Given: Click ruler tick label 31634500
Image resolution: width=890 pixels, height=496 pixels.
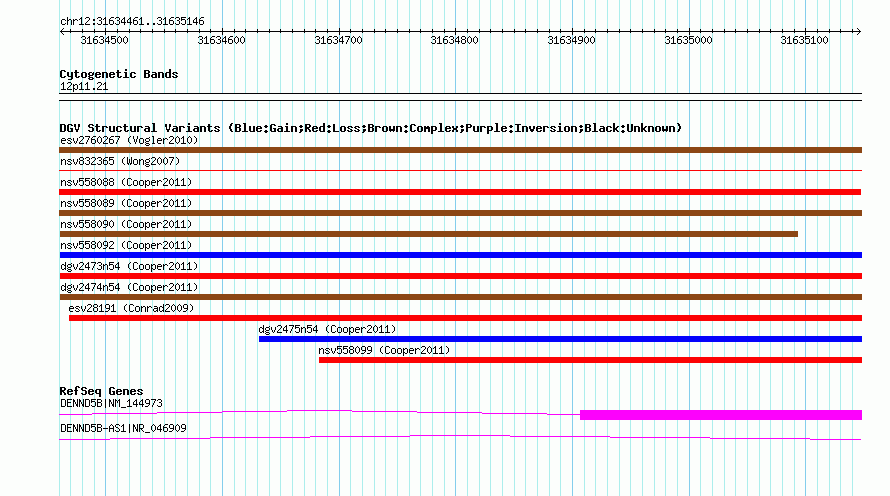Looking at the screenshot, I should [104, 40].
